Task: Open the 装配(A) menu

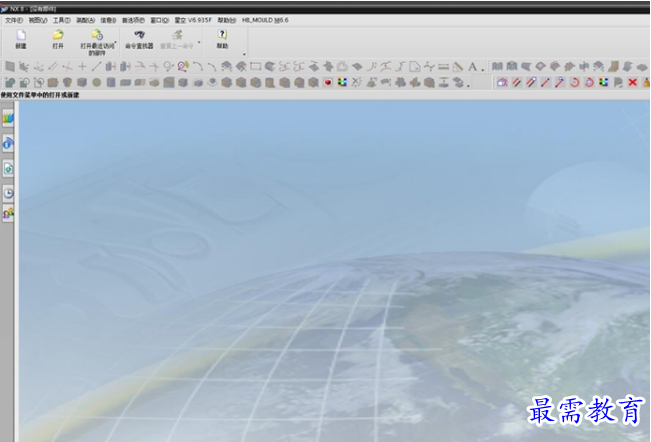Action: tap(85, 20)
